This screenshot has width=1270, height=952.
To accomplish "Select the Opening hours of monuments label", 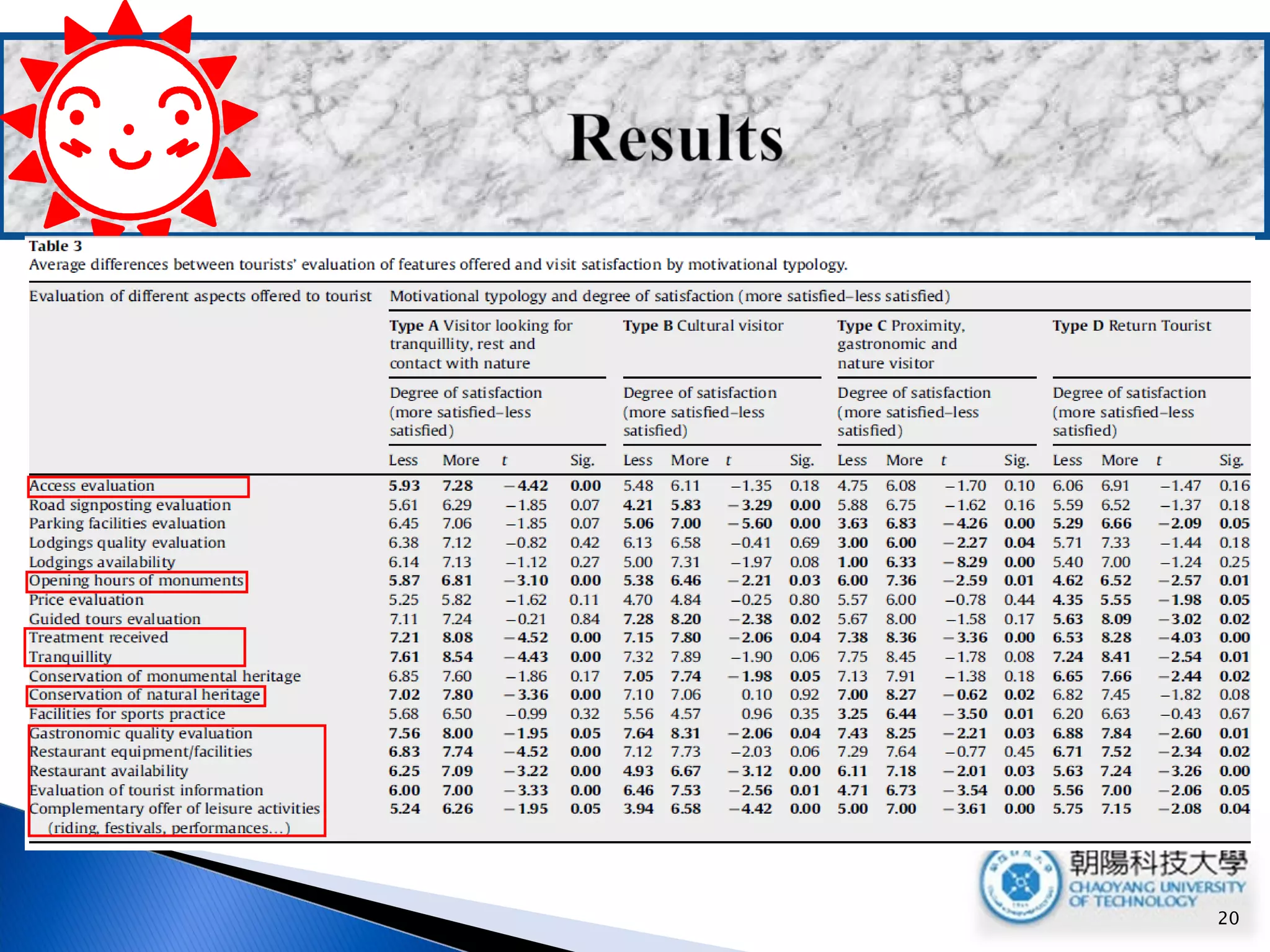I will tap(136, 581).
